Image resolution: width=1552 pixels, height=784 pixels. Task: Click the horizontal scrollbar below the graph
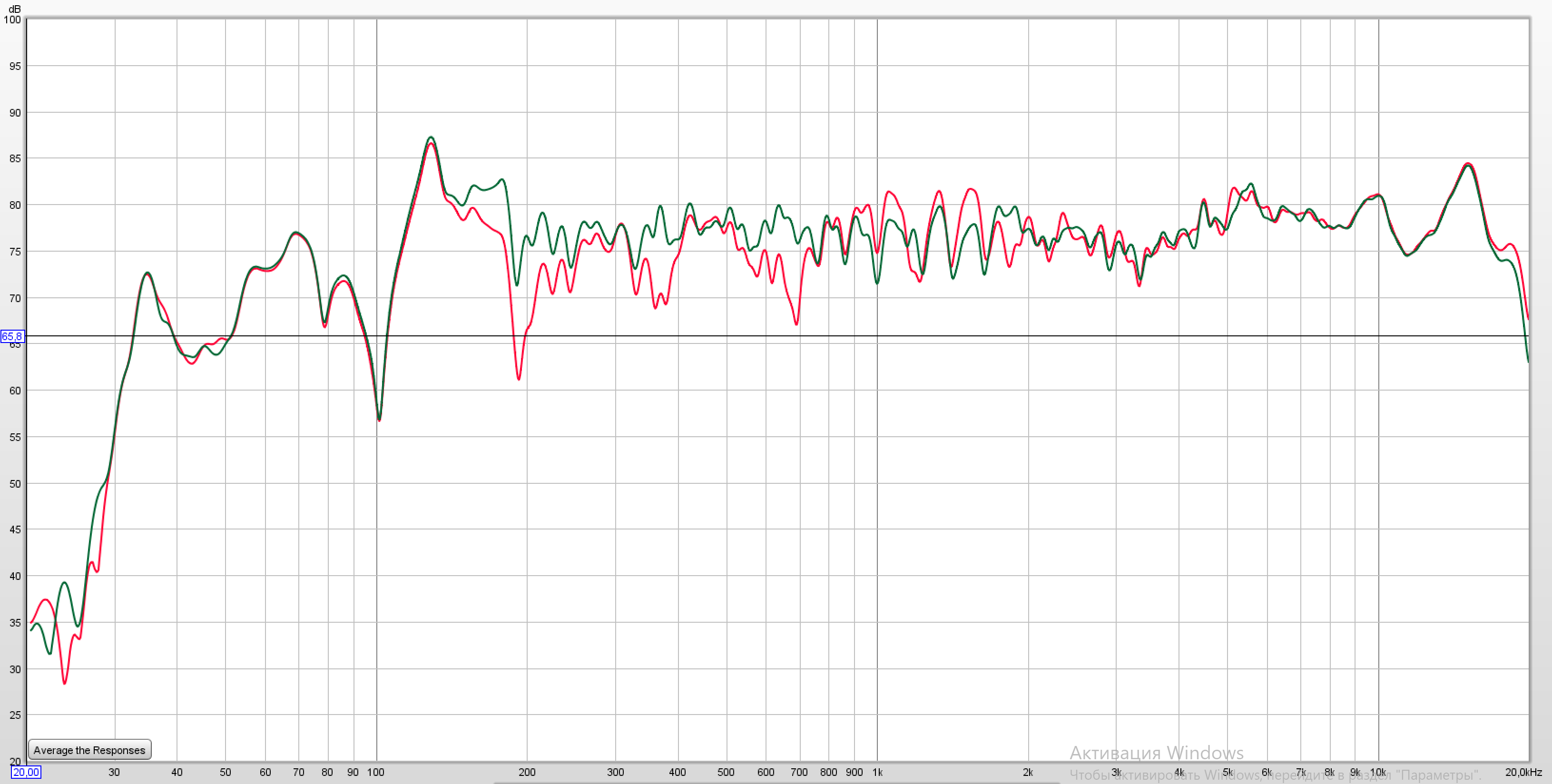[776, 782]
